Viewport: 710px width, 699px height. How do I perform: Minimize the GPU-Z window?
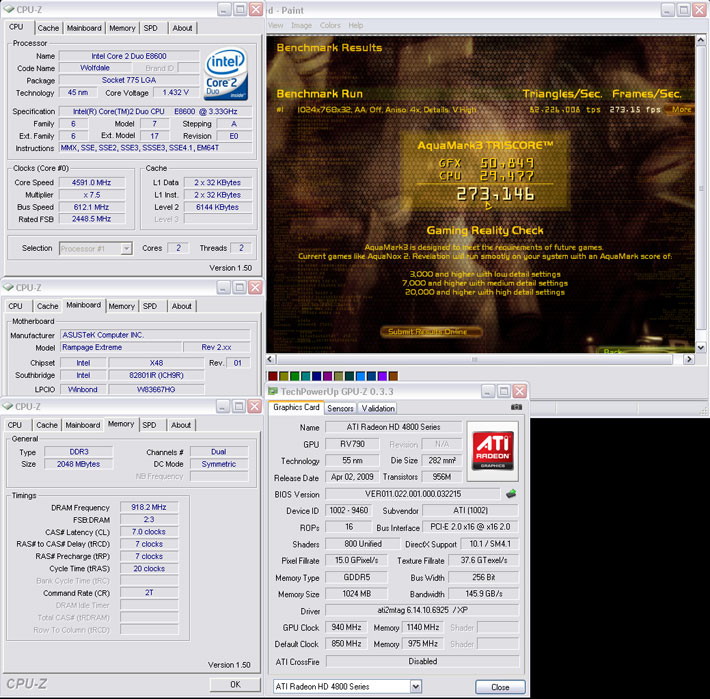tap(488, 391)
